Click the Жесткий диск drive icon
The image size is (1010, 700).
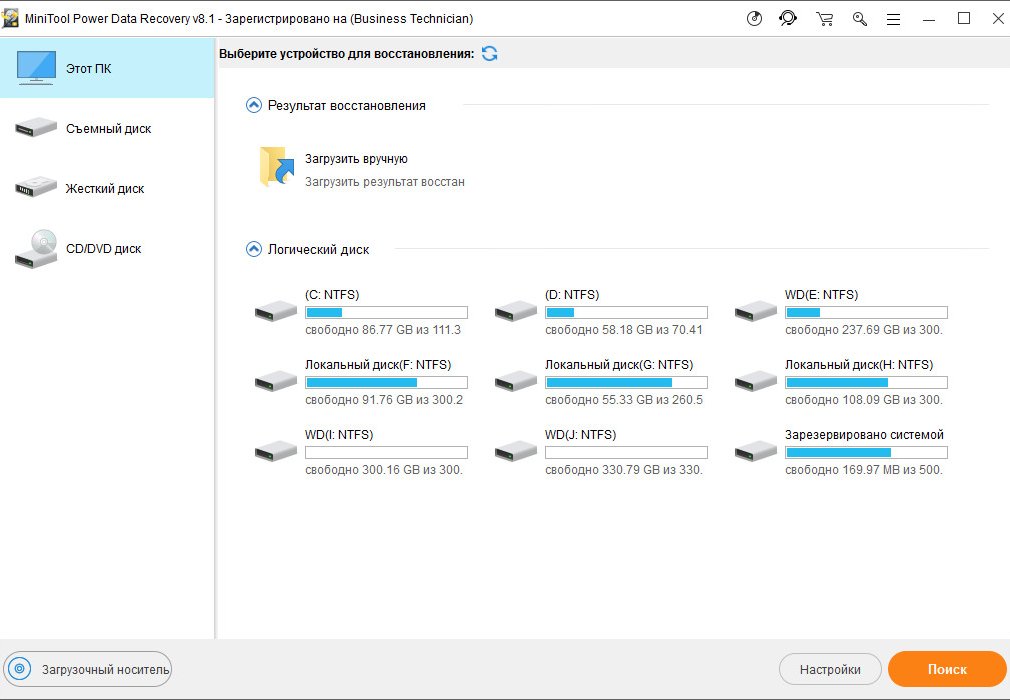click(36, 187)
